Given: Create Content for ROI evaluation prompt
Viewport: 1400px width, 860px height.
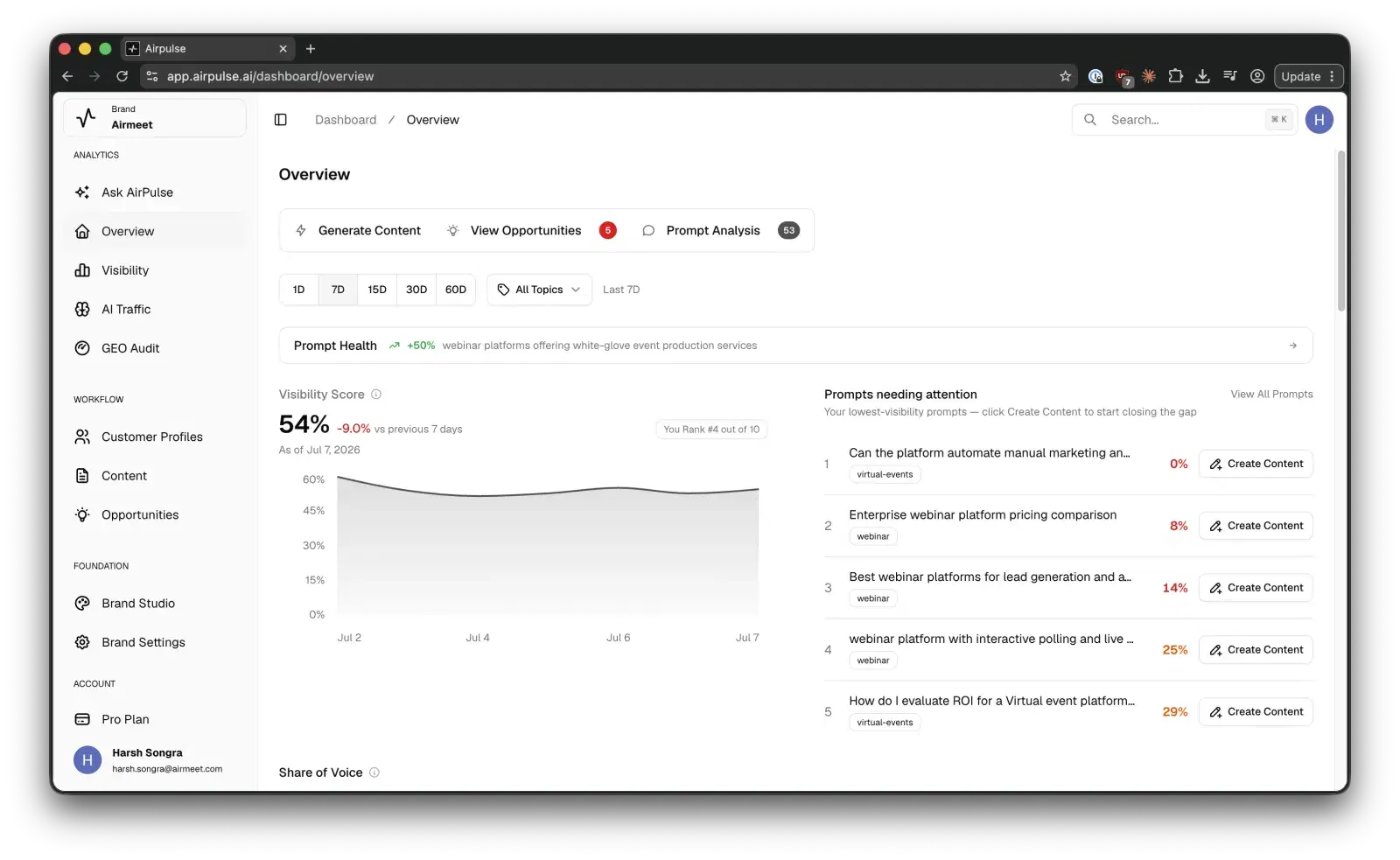Looking at the screenshot, I should [x=1256, y=712].
